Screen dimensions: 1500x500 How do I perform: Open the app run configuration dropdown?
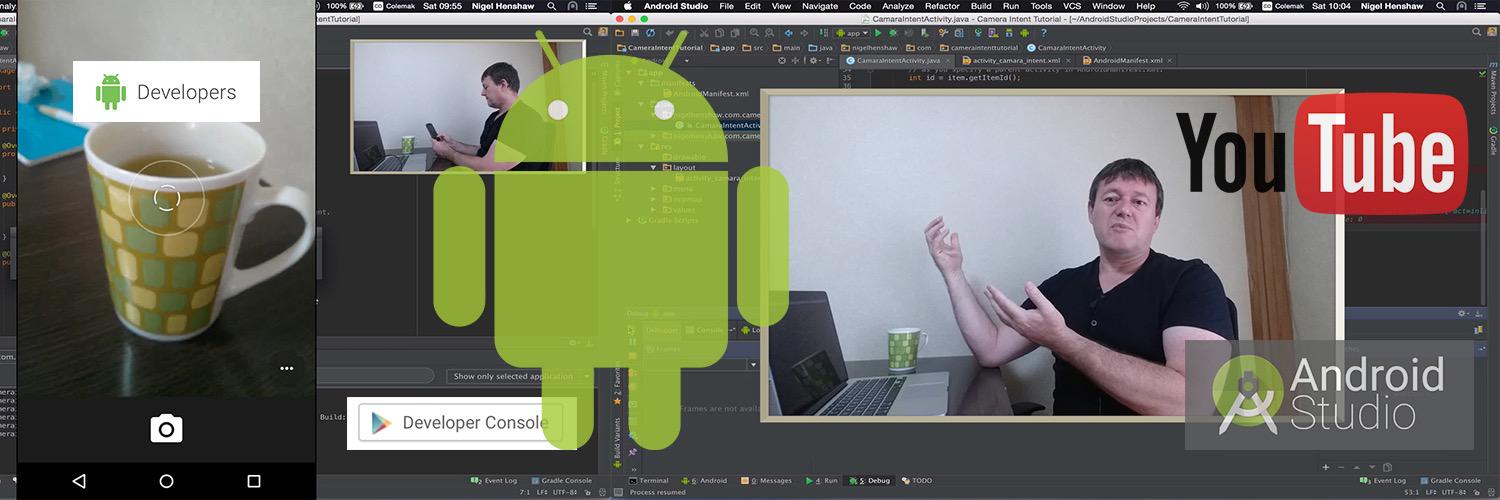pyautogui.click(x=851, y=33)
